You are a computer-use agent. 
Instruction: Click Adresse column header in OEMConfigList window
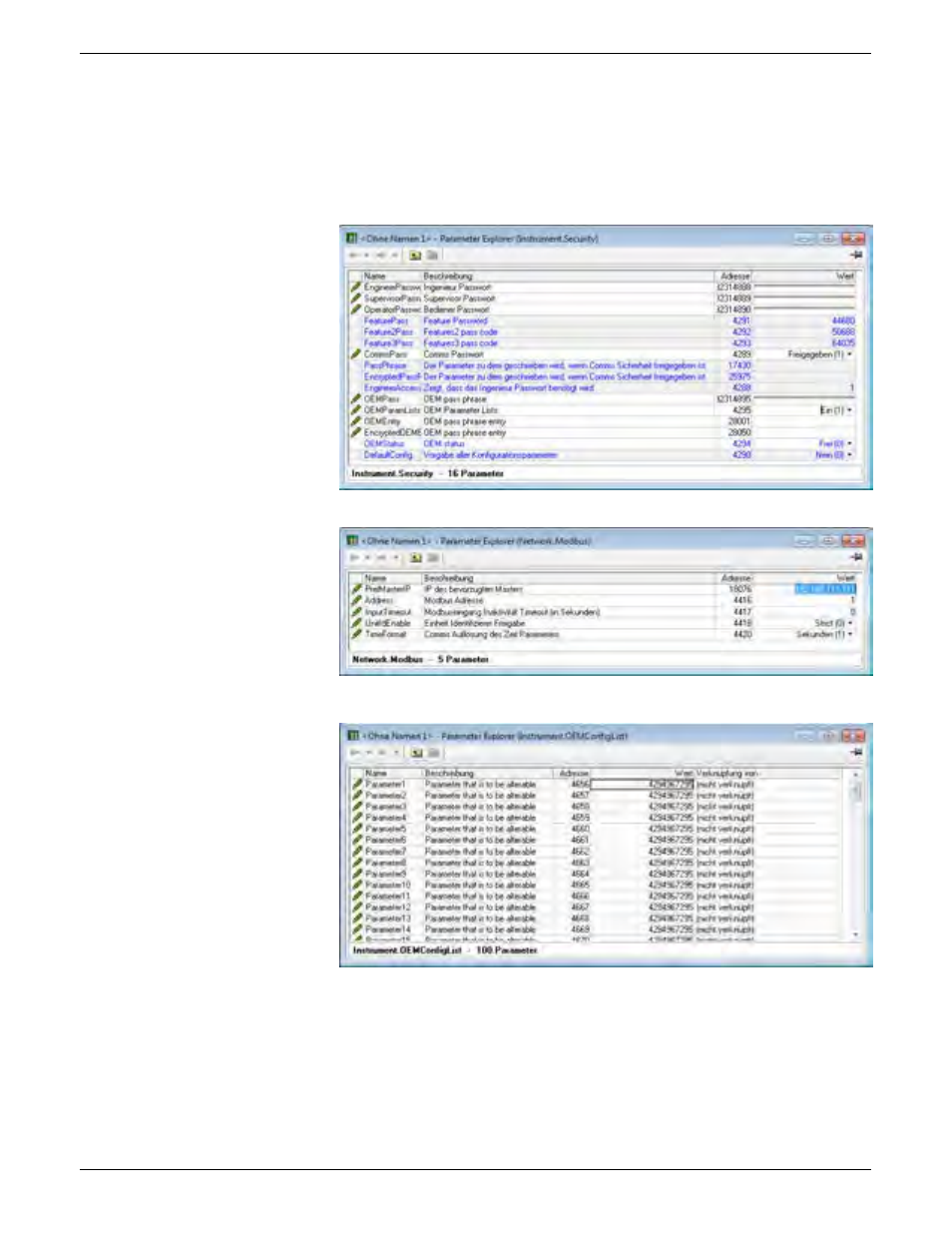point(574,773)
